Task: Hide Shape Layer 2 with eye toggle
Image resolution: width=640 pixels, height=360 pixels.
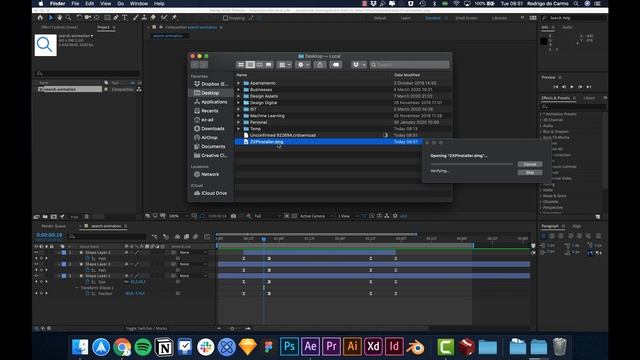Action: [x=36, y=264]
